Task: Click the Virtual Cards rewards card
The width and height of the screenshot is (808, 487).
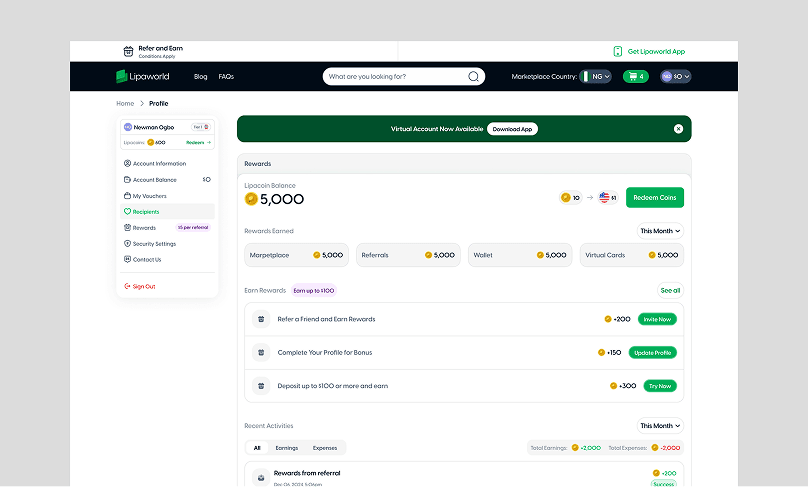Action: [632, 255]
